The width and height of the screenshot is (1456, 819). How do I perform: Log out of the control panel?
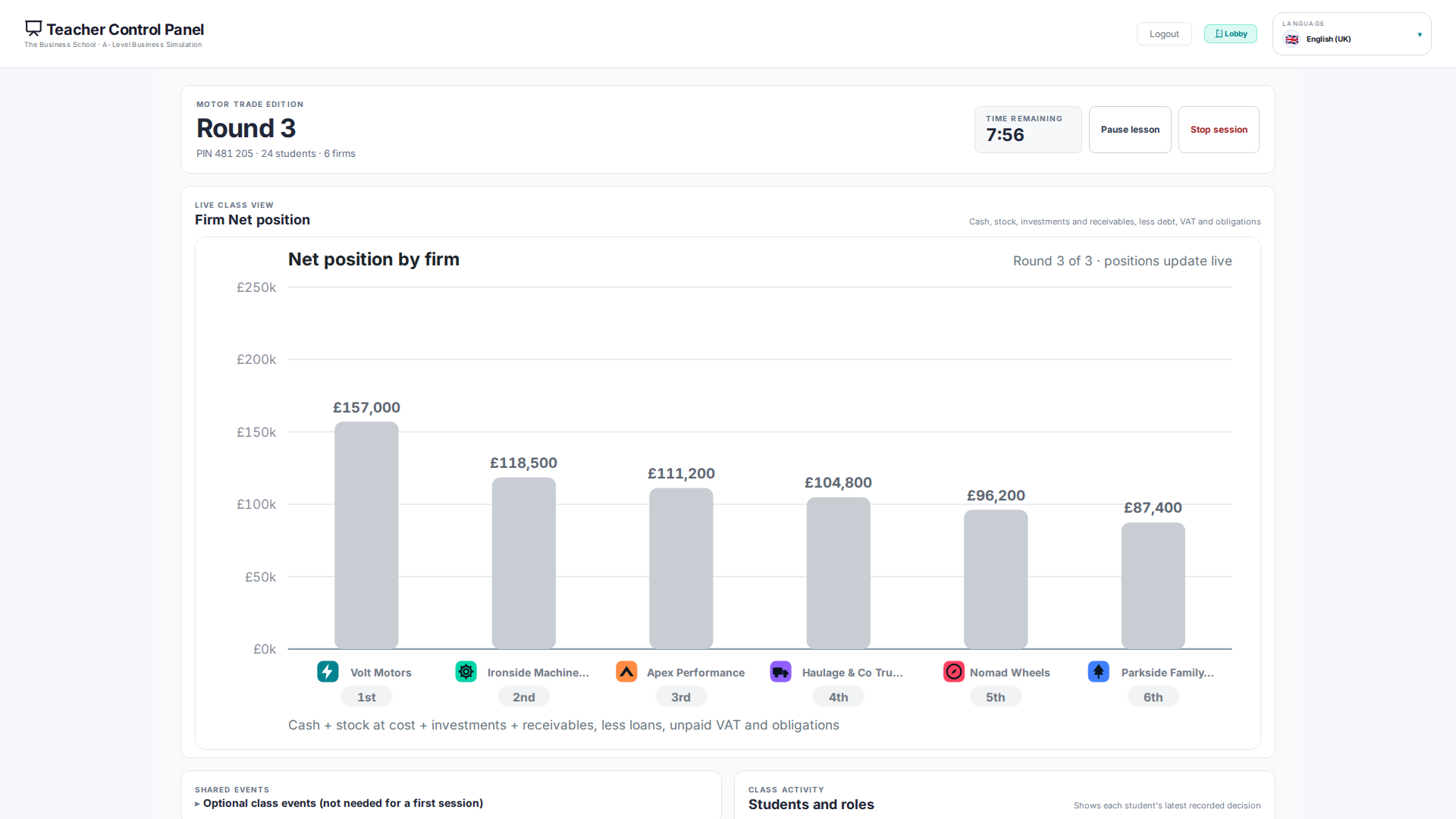[x=1164, y=34]
